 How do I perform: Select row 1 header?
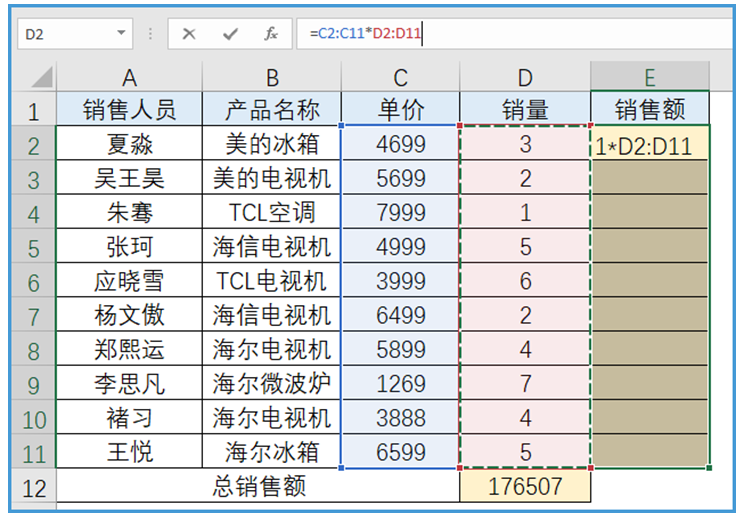click(35, 110)
